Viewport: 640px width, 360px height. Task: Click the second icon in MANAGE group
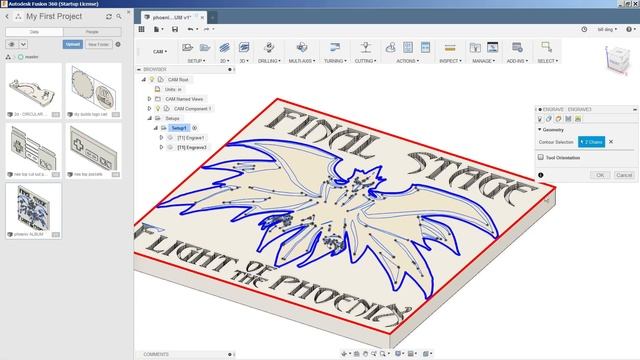pyautogui.click(x=492, y=47)
